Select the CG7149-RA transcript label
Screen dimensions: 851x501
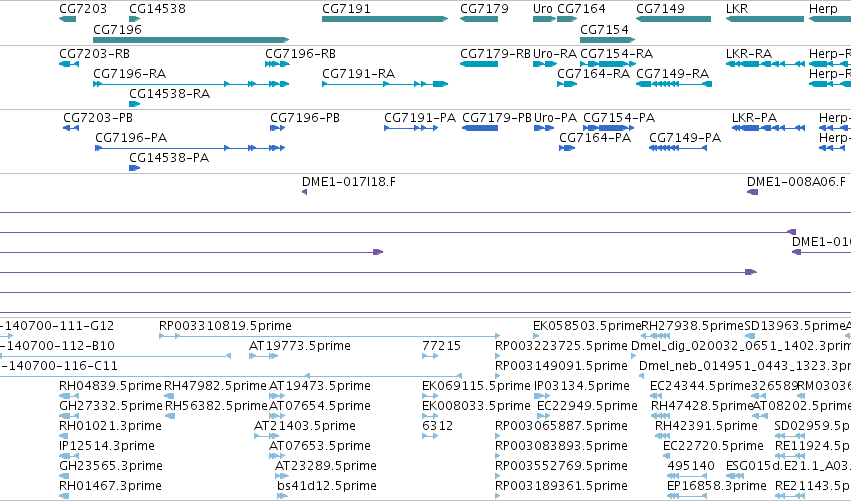point(672,74)
